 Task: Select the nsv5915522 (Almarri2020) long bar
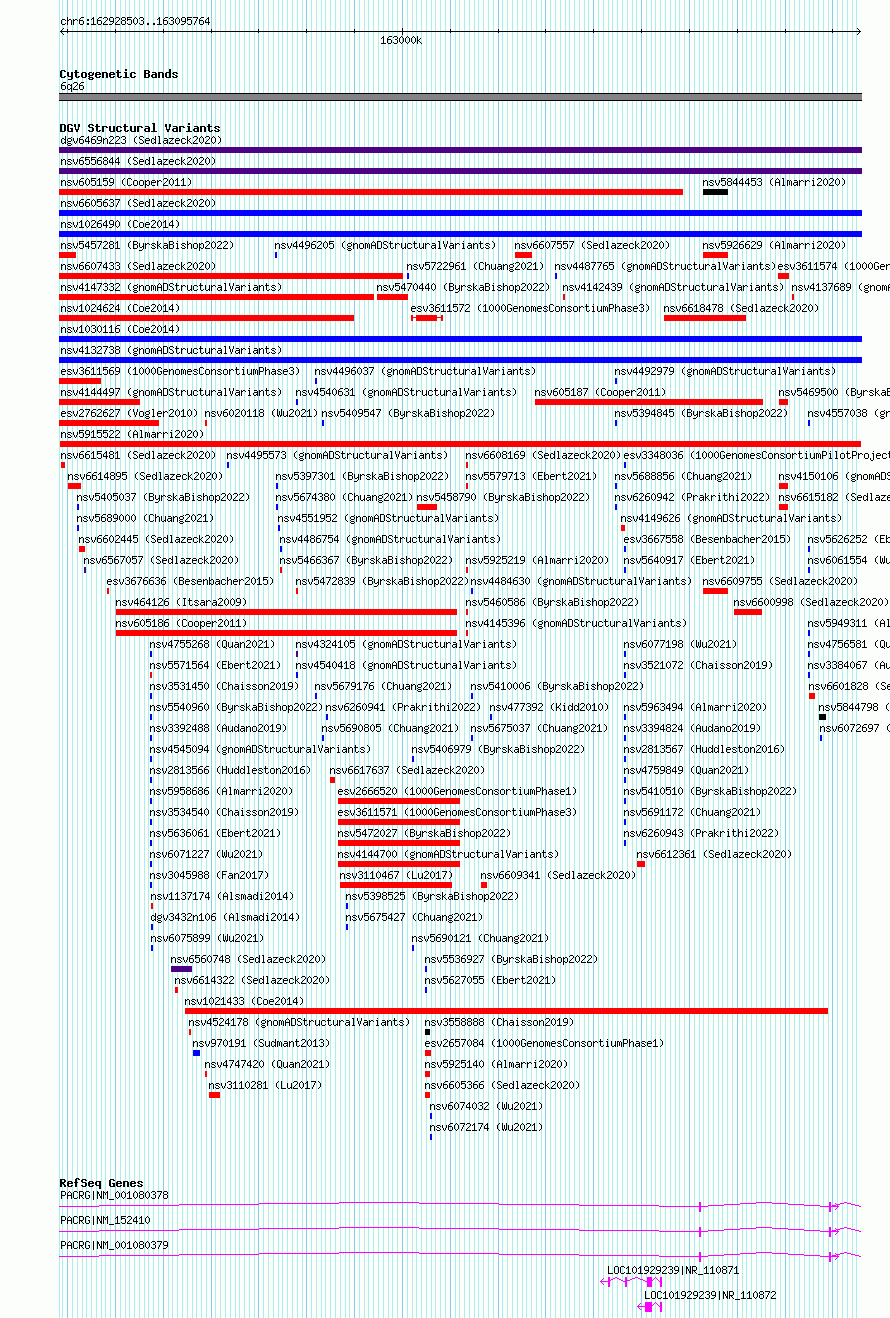(461, 444)
